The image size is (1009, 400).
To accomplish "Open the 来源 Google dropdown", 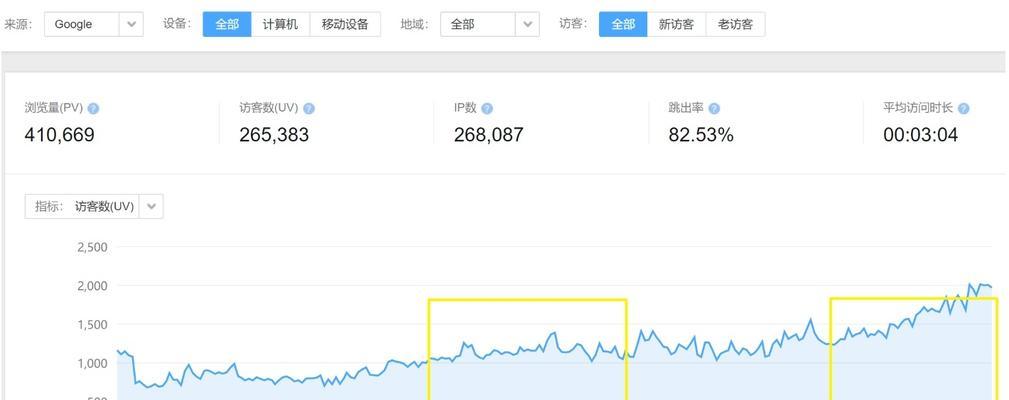I will (x=94, y=24).
